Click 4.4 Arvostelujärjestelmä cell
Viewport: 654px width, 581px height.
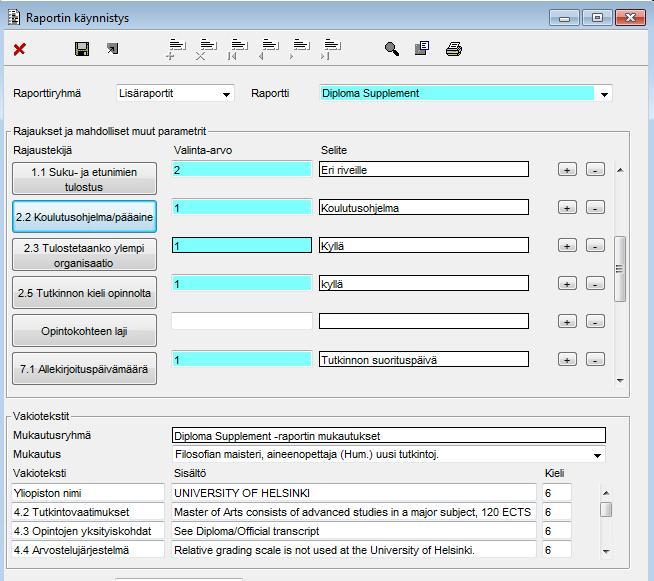(88, 550)
